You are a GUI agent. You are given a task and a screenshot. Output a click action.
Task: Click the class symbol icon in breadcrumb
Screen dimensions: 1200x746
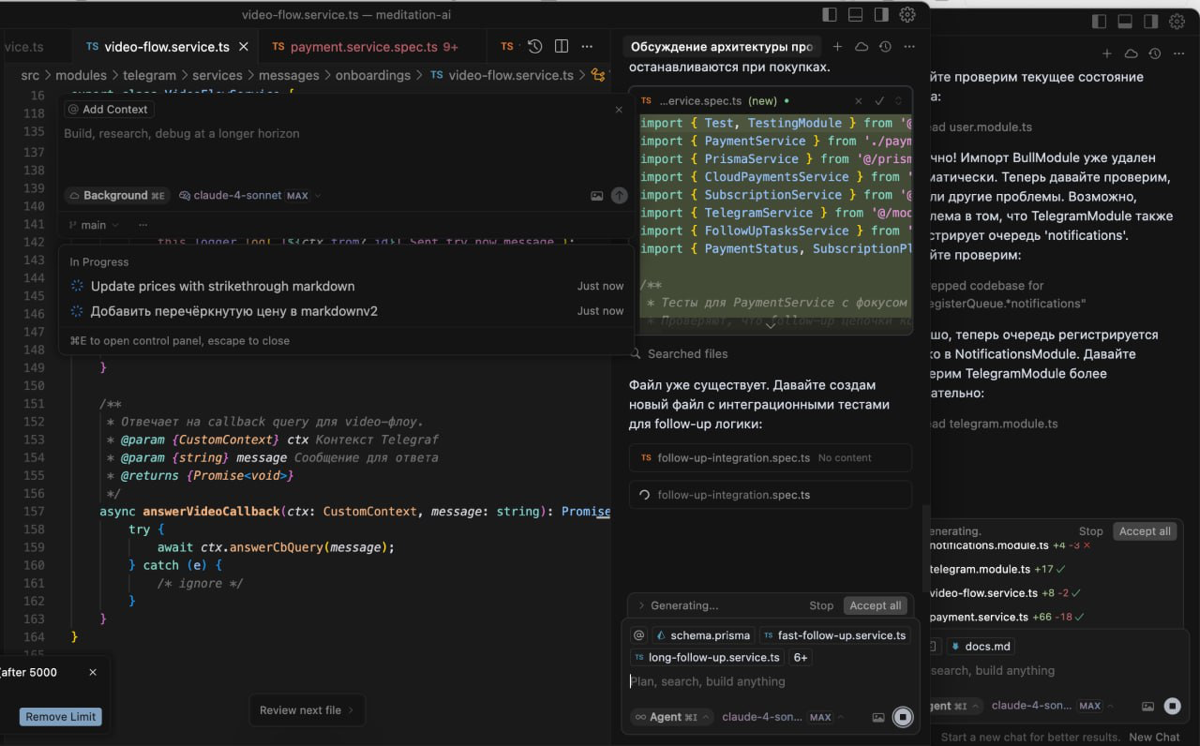598,75
